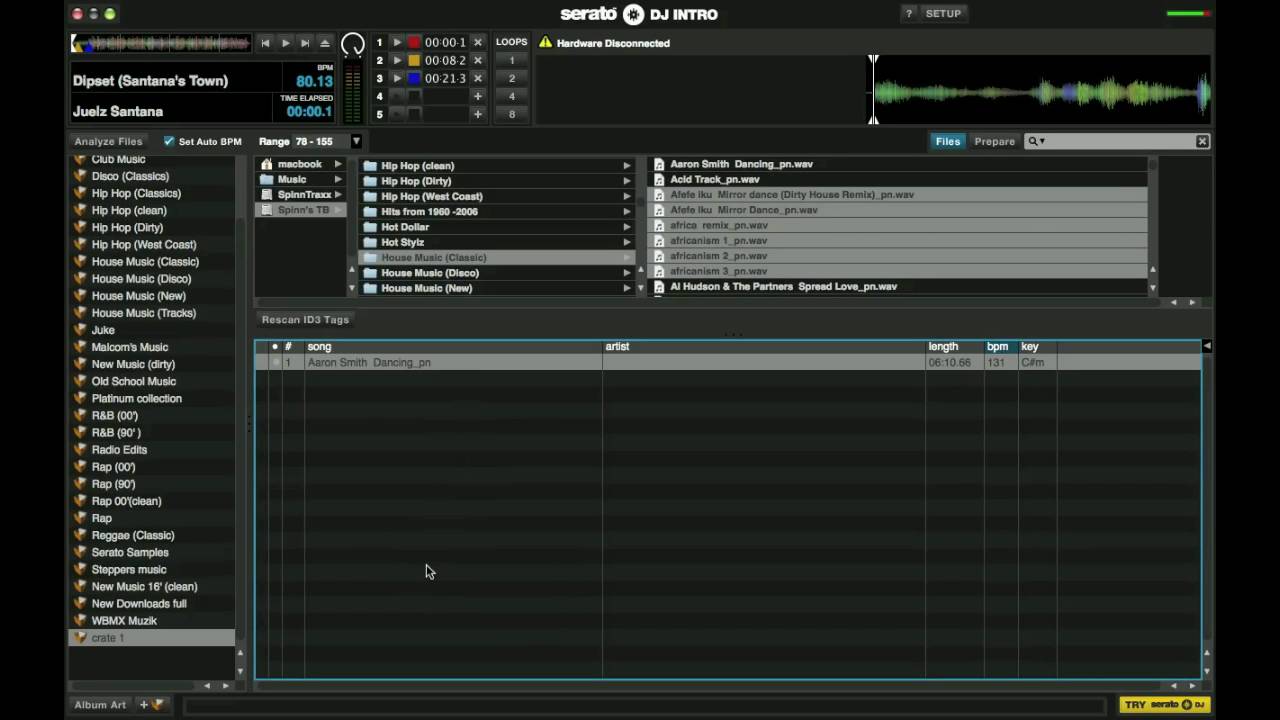Image resolution: width=1280 pixels, height=720 pixels.
Task: Click the Rescan ID3 Tags button
Action: click(305, 320)
